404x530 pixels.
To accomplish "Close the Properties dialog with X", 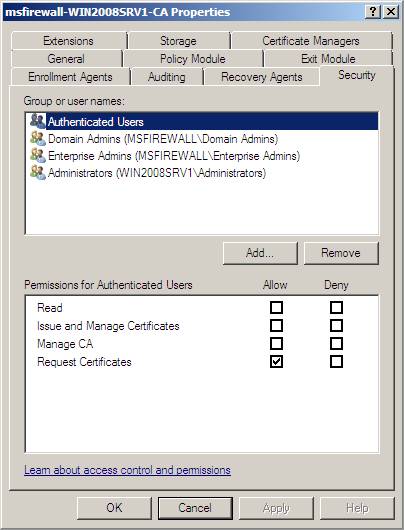I will pos(391,12).
